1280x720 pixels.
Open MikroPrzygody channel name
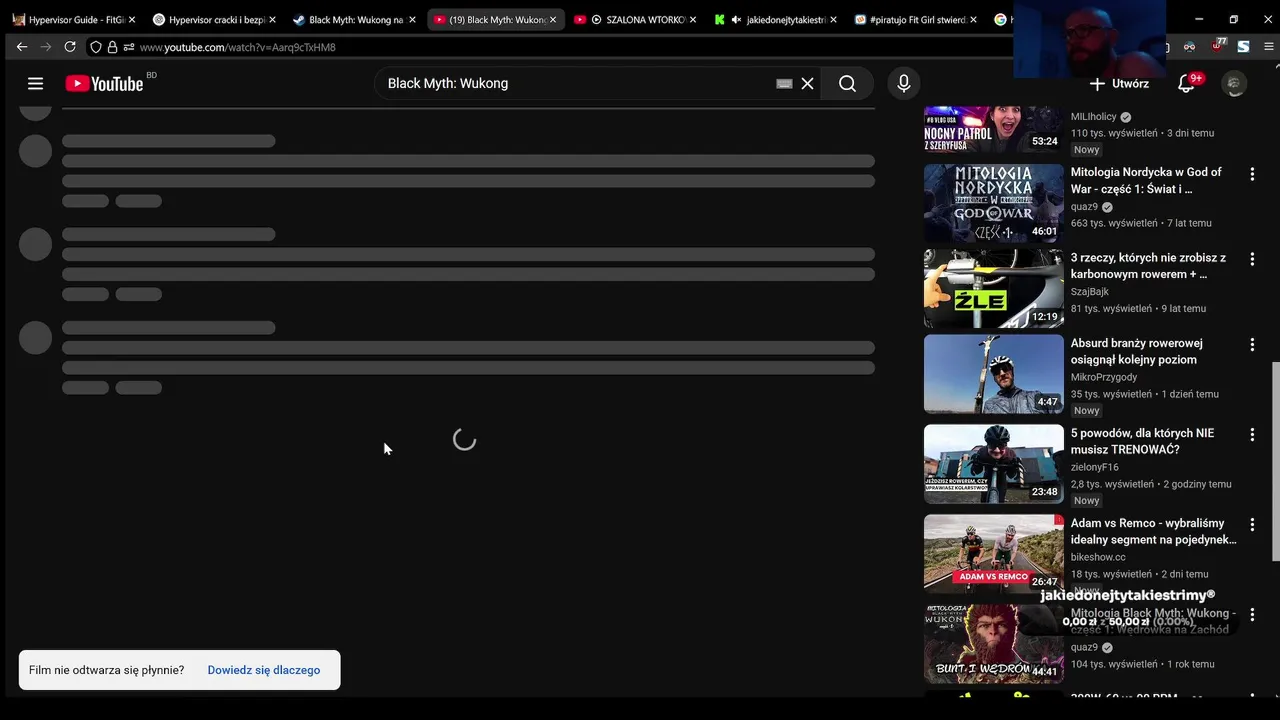point(1104,377)
